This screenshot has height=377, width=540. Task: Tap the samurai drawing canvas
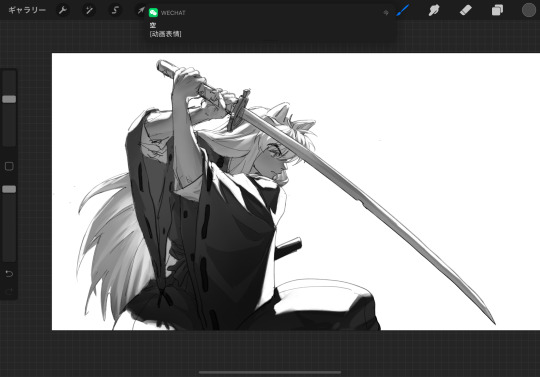(296, 191)
